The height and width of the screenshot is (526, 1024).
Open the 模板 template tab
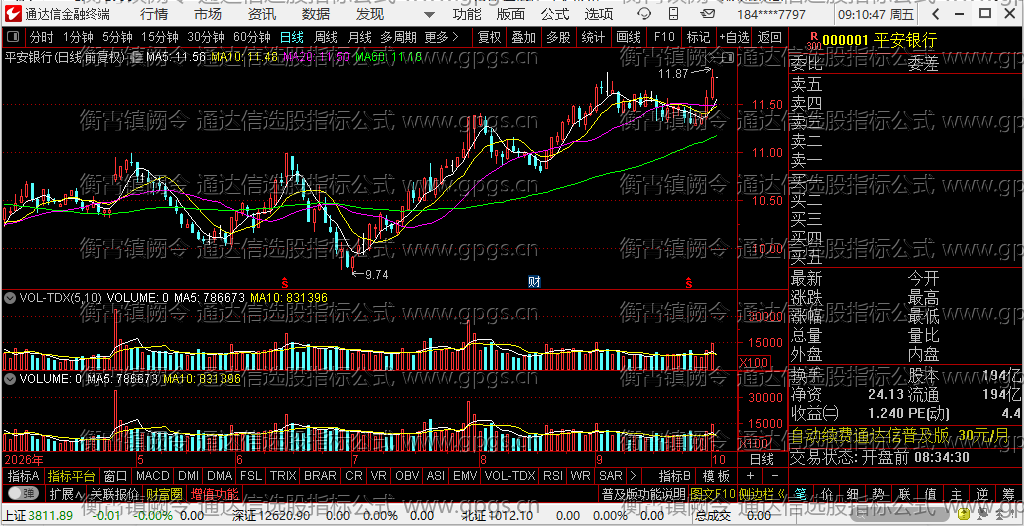click(716, 475)
